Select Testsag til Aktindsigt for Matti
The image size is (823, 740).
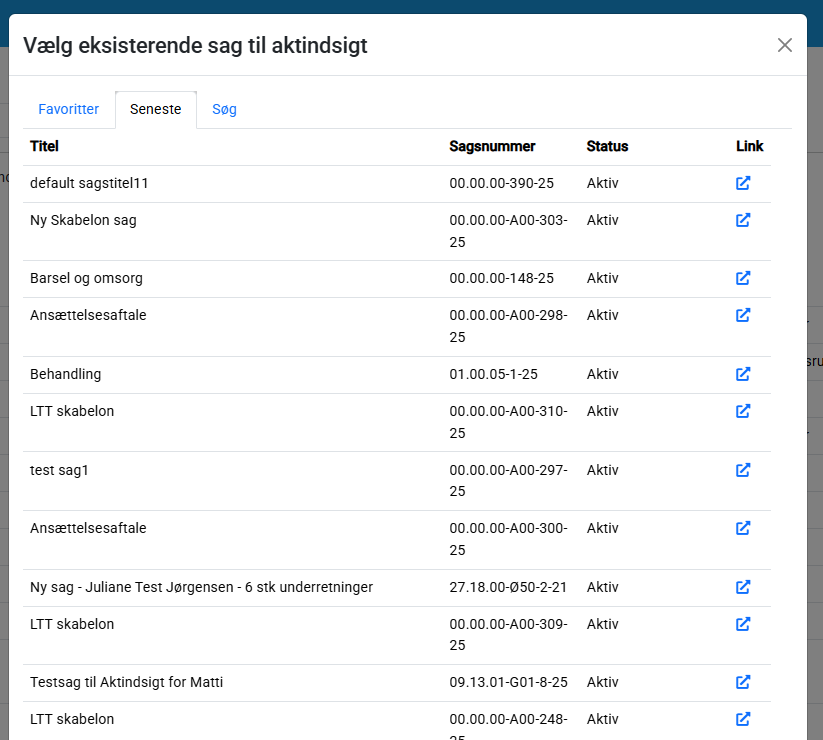point(126,682)
